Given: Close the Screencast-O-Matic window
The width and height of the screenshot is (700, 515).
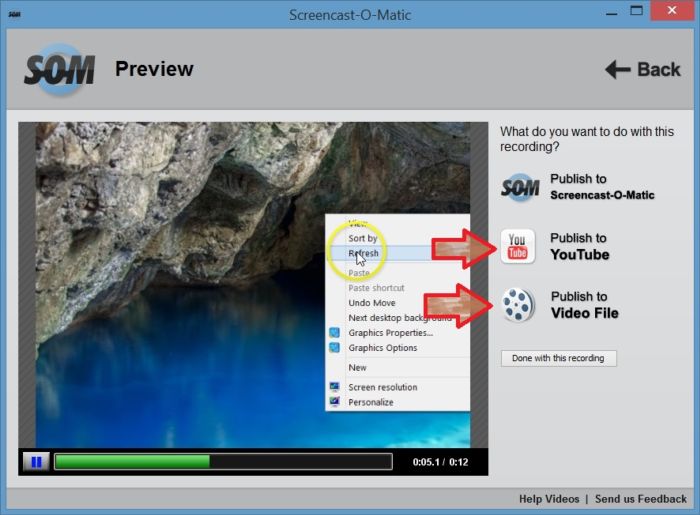Looking at the screenshot, I should pyautogui.click(x=672, y=11).
